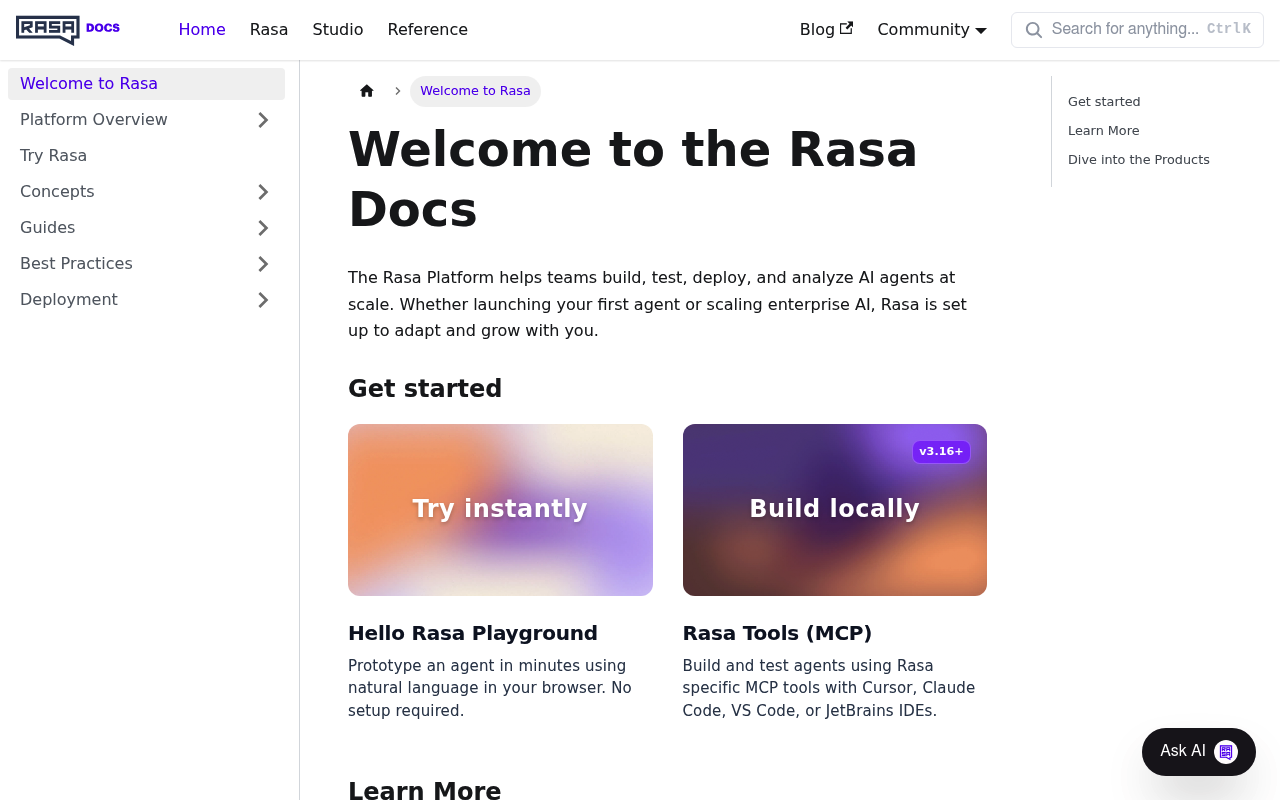Expand the Concepts sidebar chevron
Viewport: 1280px width, 800px height.
[263, 192]
